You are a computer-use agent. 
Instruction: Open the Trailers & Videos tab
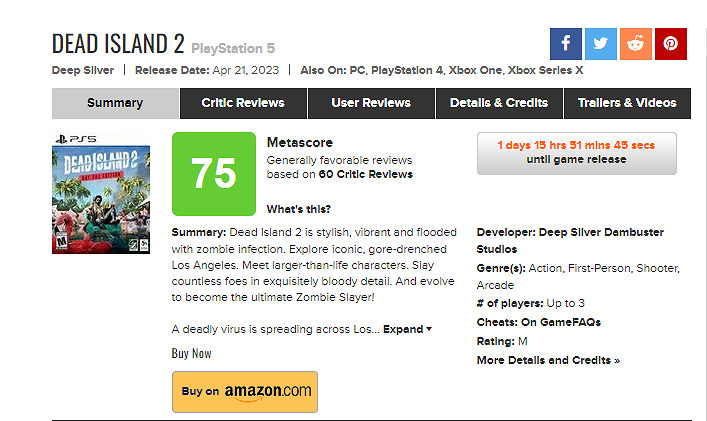click(627, 103)
